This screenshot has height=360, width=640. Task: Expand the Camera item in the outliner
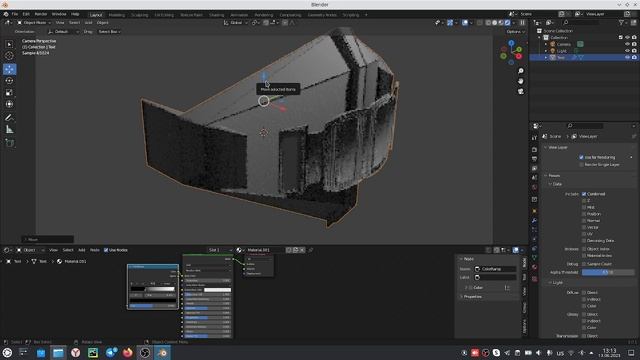tap(546, 44)
